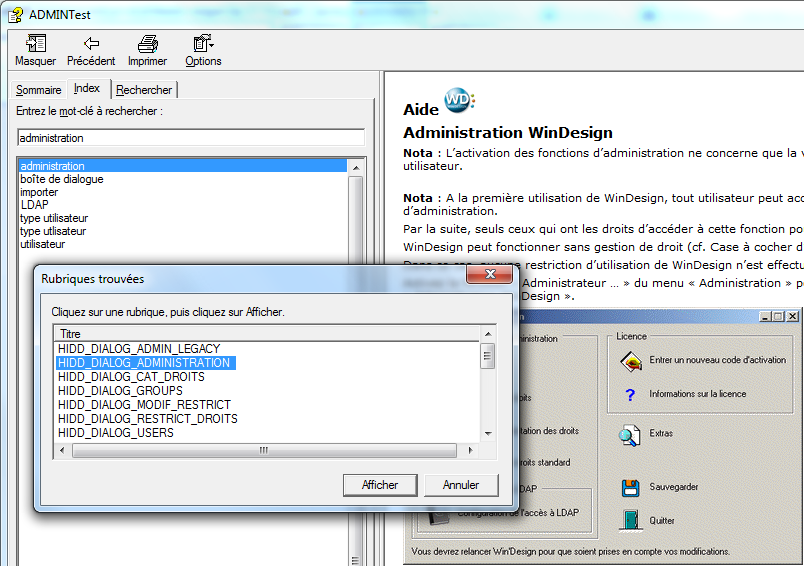Image resolution: width=804 pixels, height=566 pixels.
Task: Click the 'Administration WinDesign' heading
Action: click(x=508, y=133)
